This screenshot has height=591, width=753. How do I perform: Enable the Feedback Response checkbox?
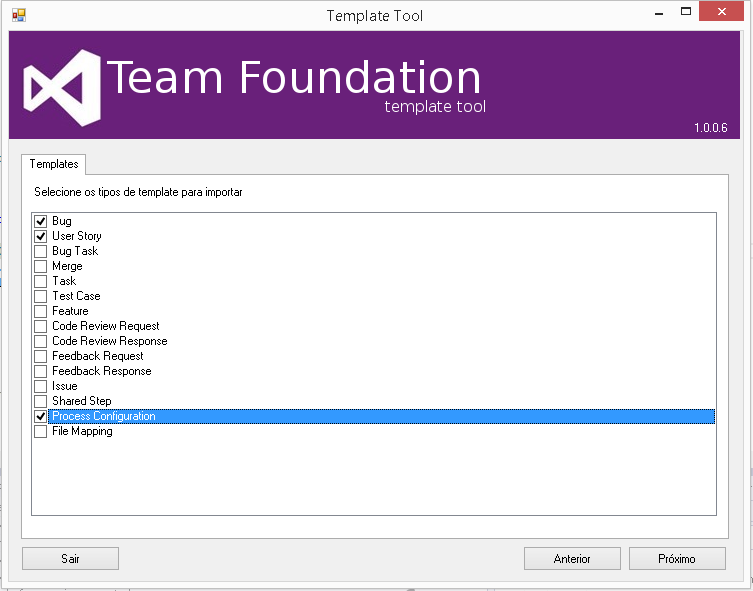[40, 371]
